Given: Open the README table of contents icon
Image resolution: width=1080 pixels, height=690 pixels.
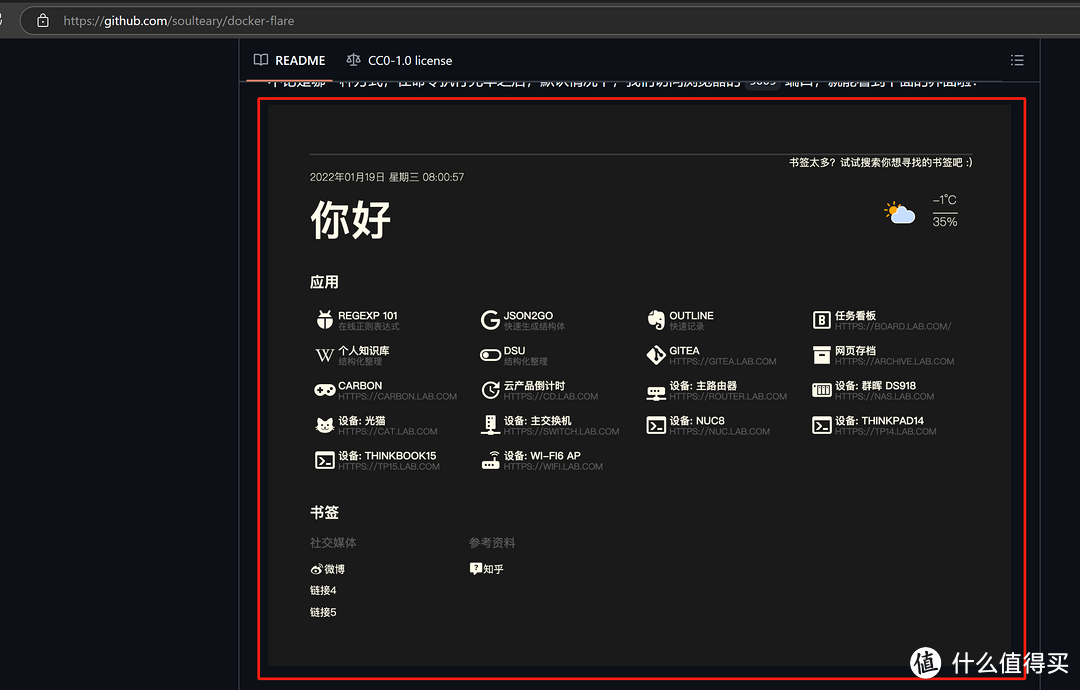Looking at the screenshot, I should pyautogui.click(x=1017, y=60).
